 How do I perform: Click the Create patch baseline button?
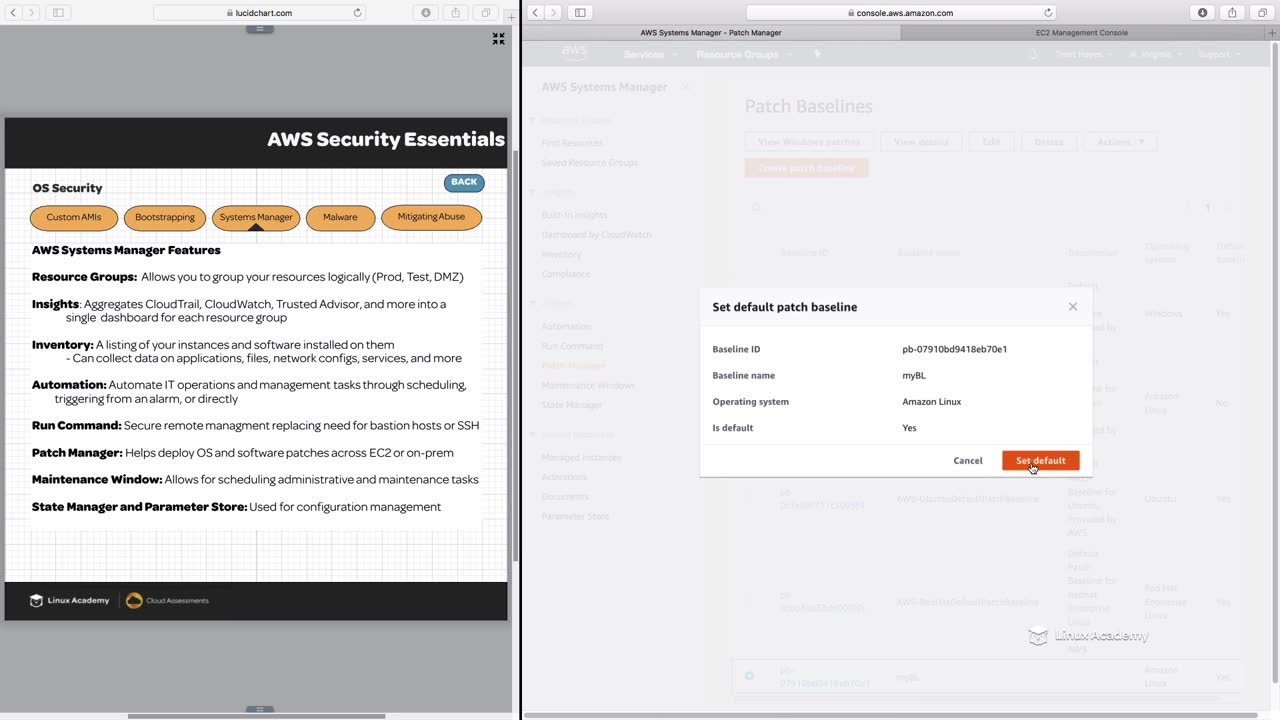click(x=806, y=168)
